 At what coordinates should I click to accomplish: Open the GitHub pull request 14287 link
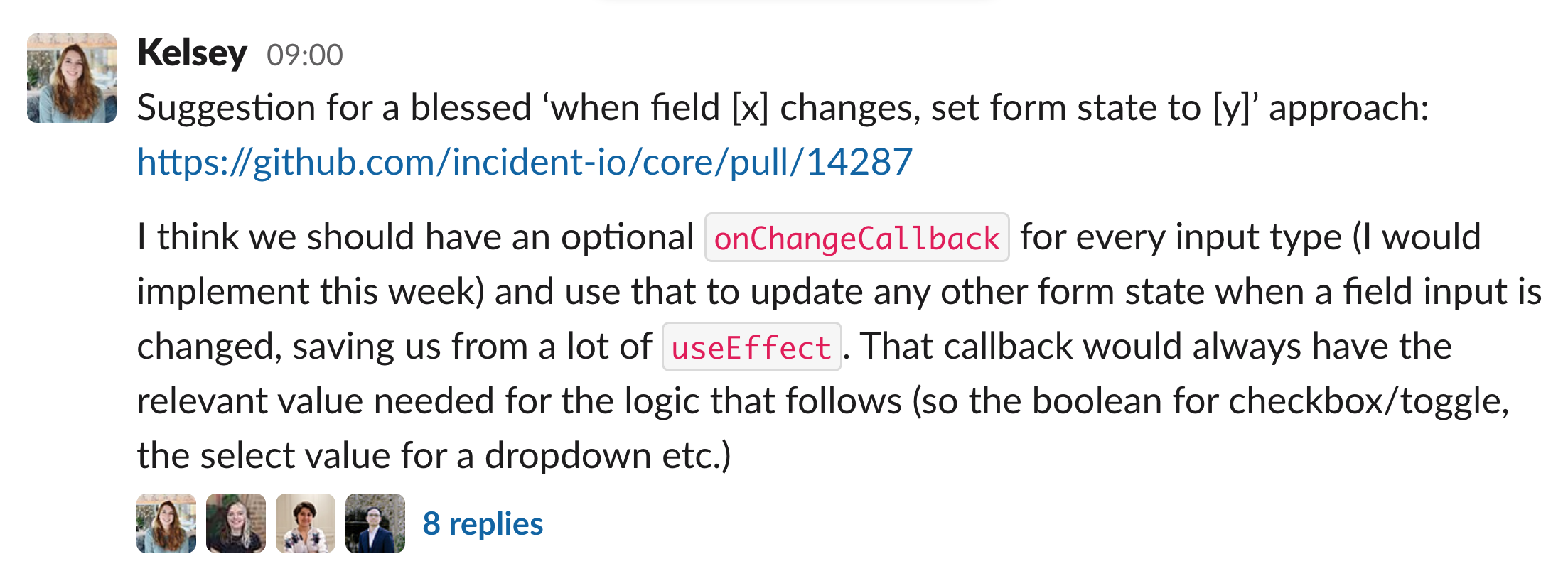tap(525, 163)
